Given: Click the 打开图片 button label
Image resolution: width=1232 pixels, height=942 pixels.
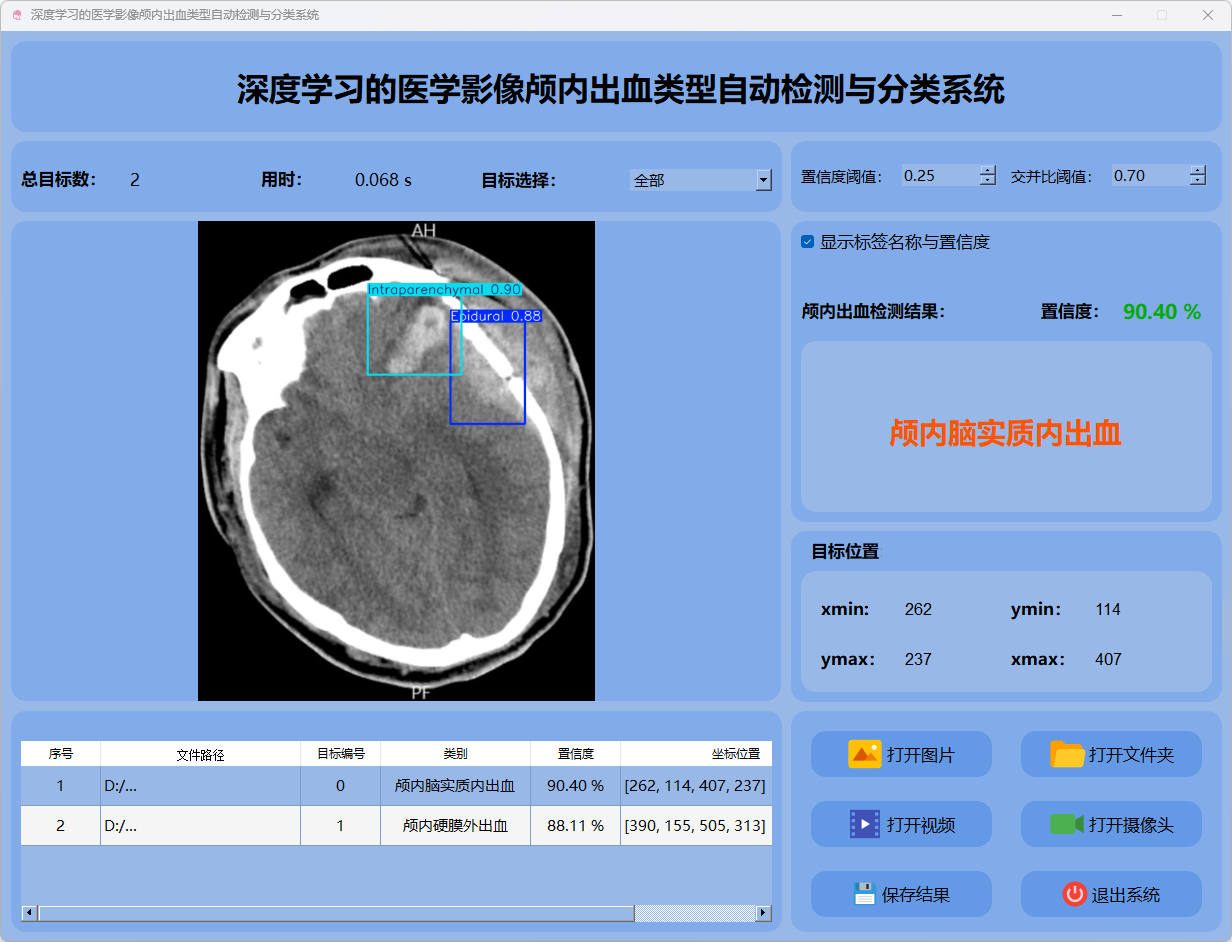Looking at the screenshot, I should [920, 755].
